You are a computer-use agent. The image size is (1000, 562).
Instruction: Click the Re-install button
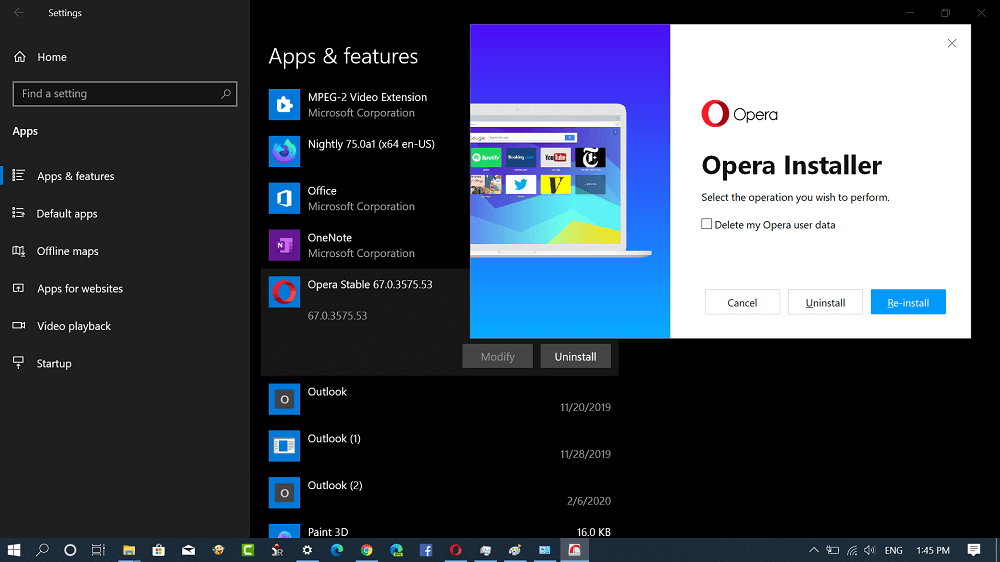[x=908, y=302]
